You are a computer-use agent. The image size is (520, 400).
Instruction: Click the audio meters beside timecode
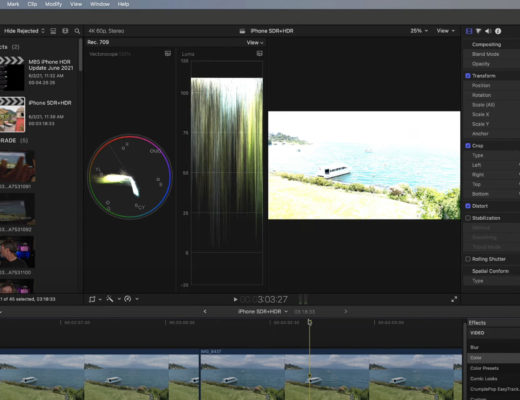pyautogui.click(x=303, y=299)
